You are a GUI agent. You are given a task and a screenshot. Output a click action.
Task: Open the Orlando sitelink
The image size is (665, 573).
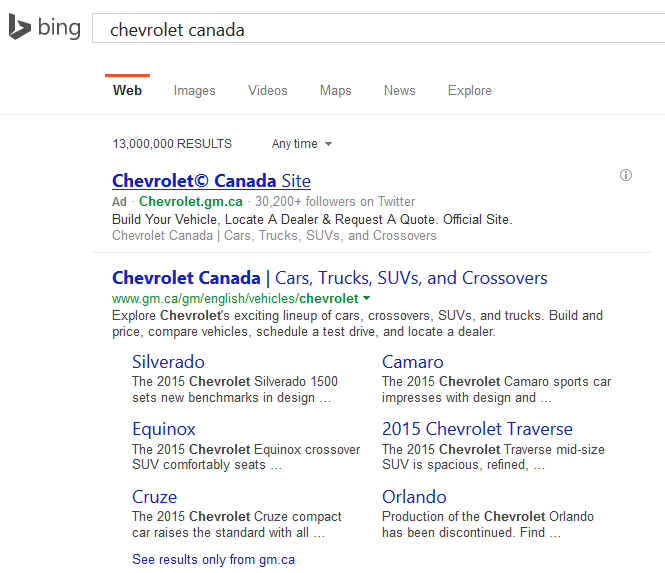(x=414, y=497)
